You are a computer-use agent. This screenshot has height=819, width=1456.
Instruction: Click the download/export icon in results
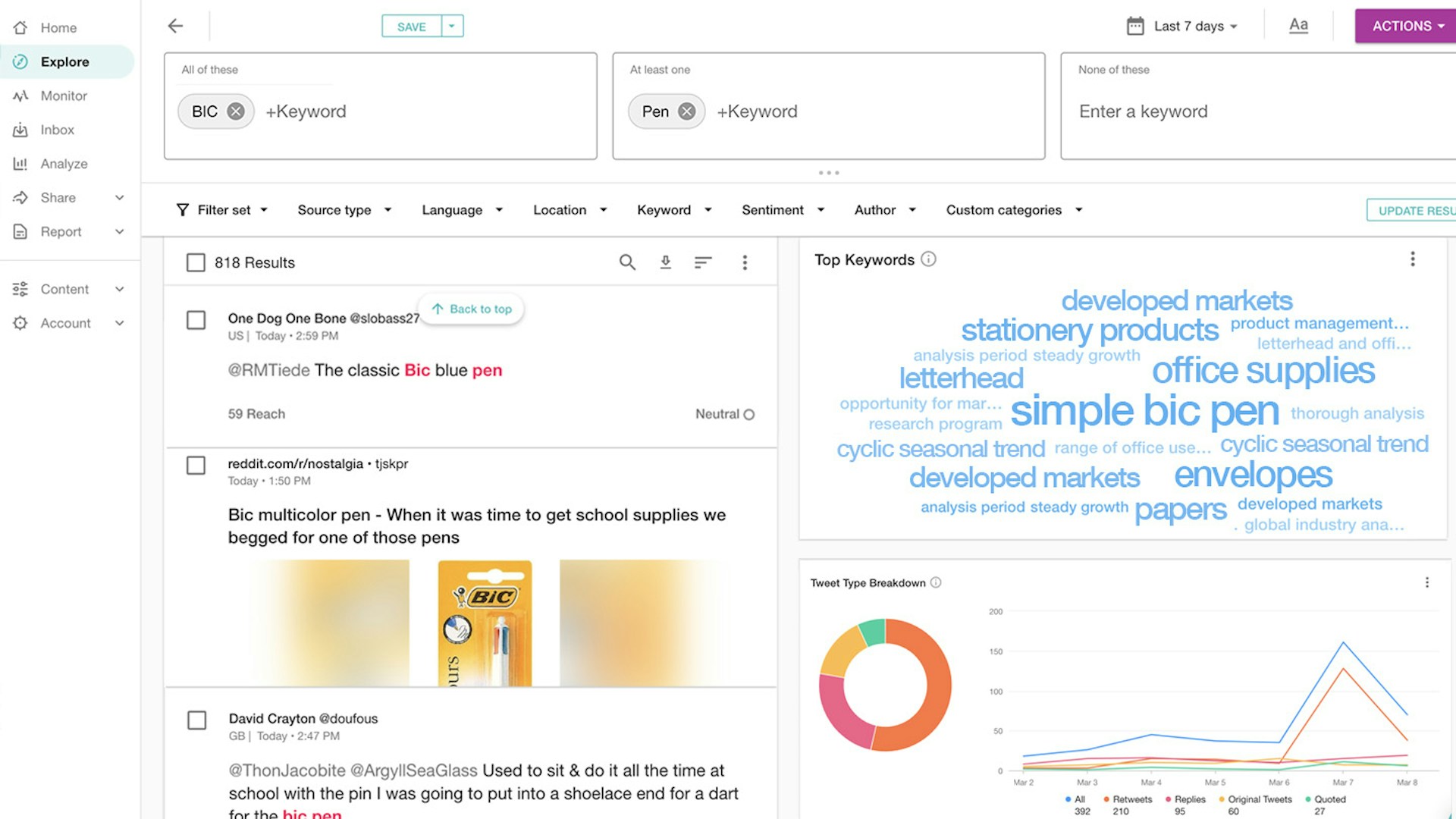pyautogui.click(x=666, y=262)
